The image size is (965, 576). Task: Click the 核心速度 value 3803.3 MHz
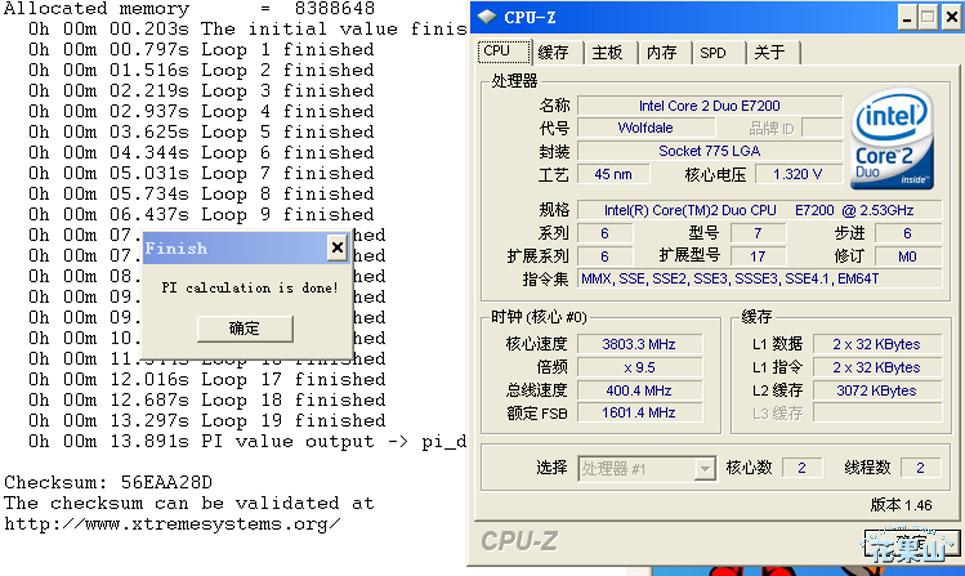pos(639,344)
